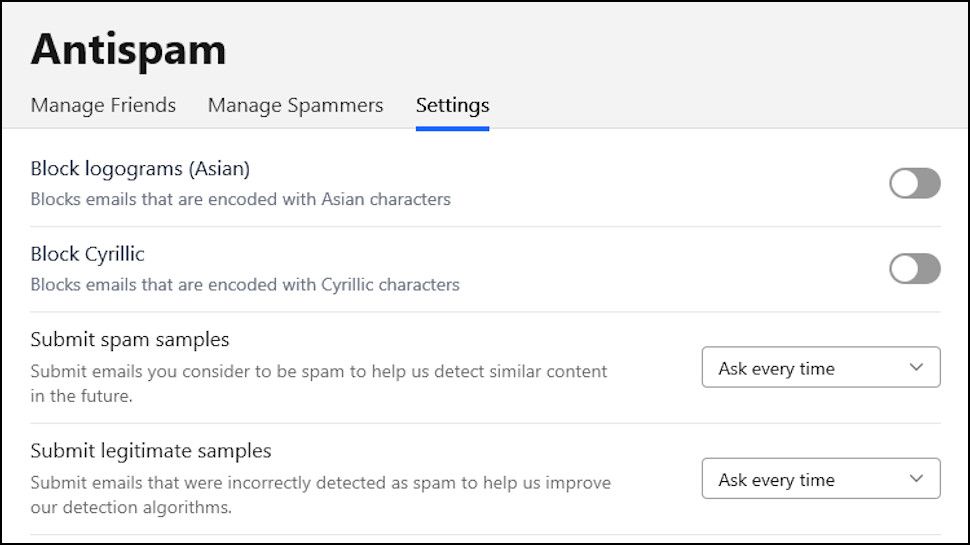
Task: Click the Asian characters description text
Action: point(240,199)
